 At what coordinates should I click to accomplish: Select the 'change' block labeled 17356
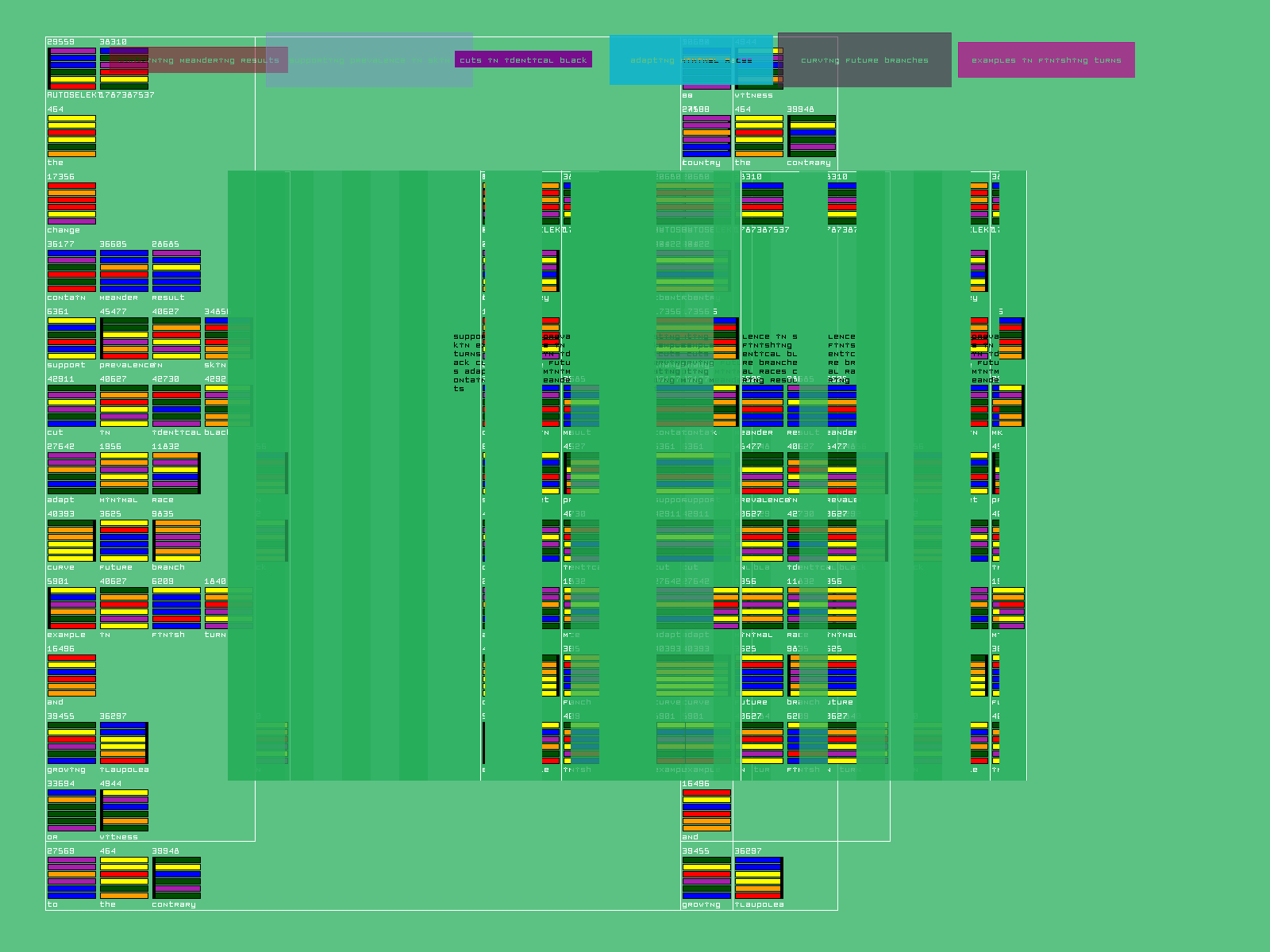(x=71, y=203)
